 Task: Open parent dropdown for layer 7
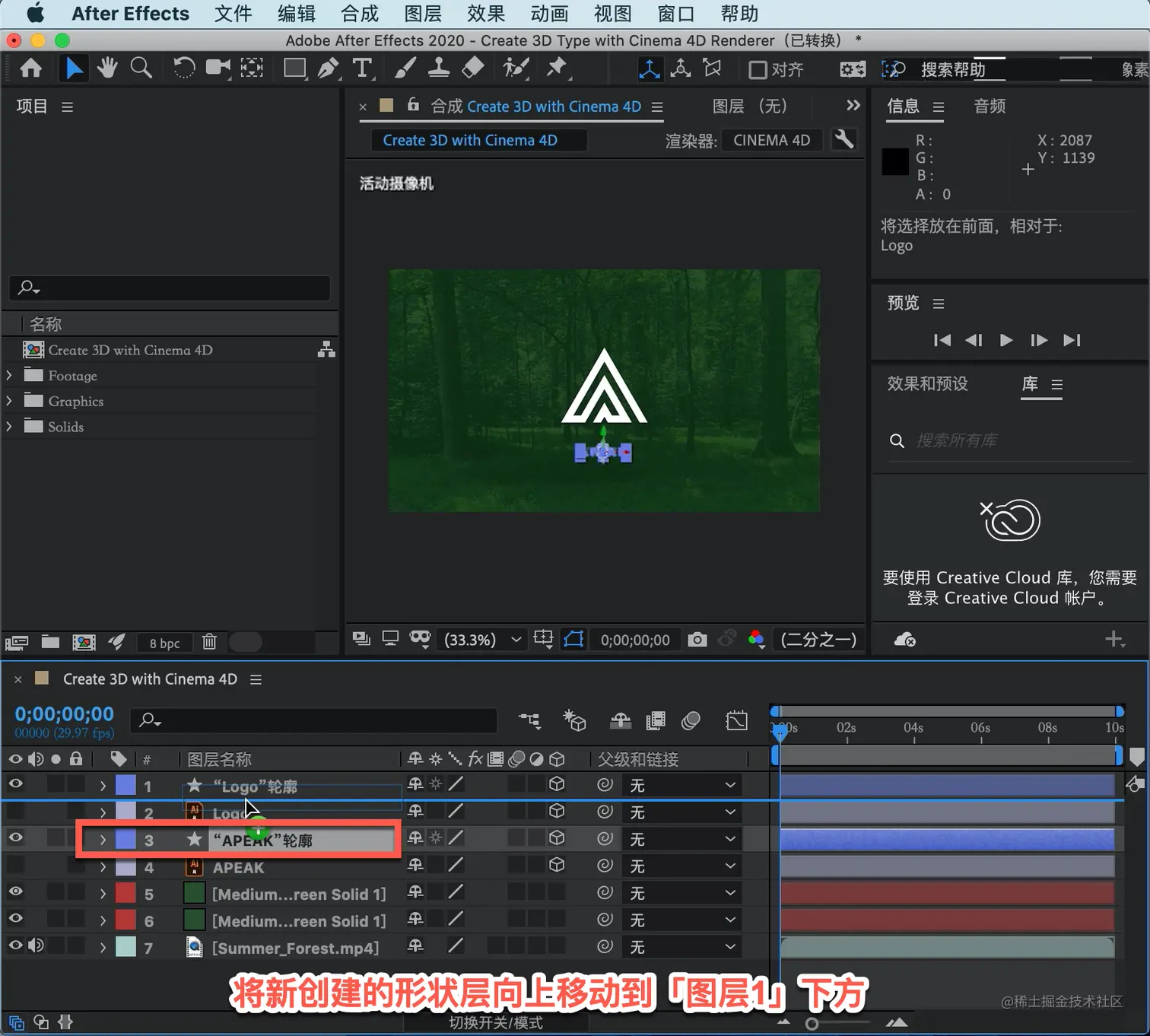click(682, 947)
